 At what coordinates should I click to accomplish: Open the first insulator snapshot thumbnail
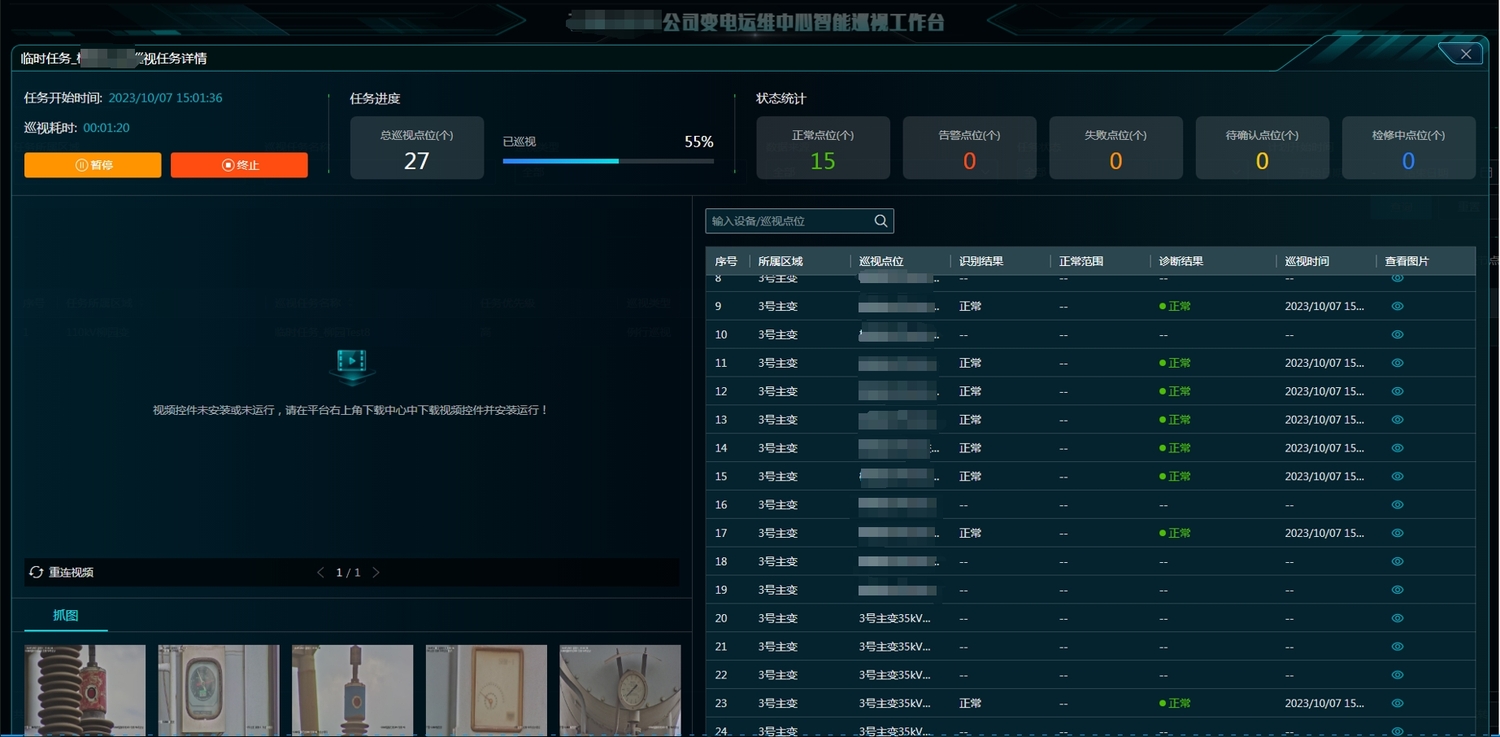[x=85, y=690]
